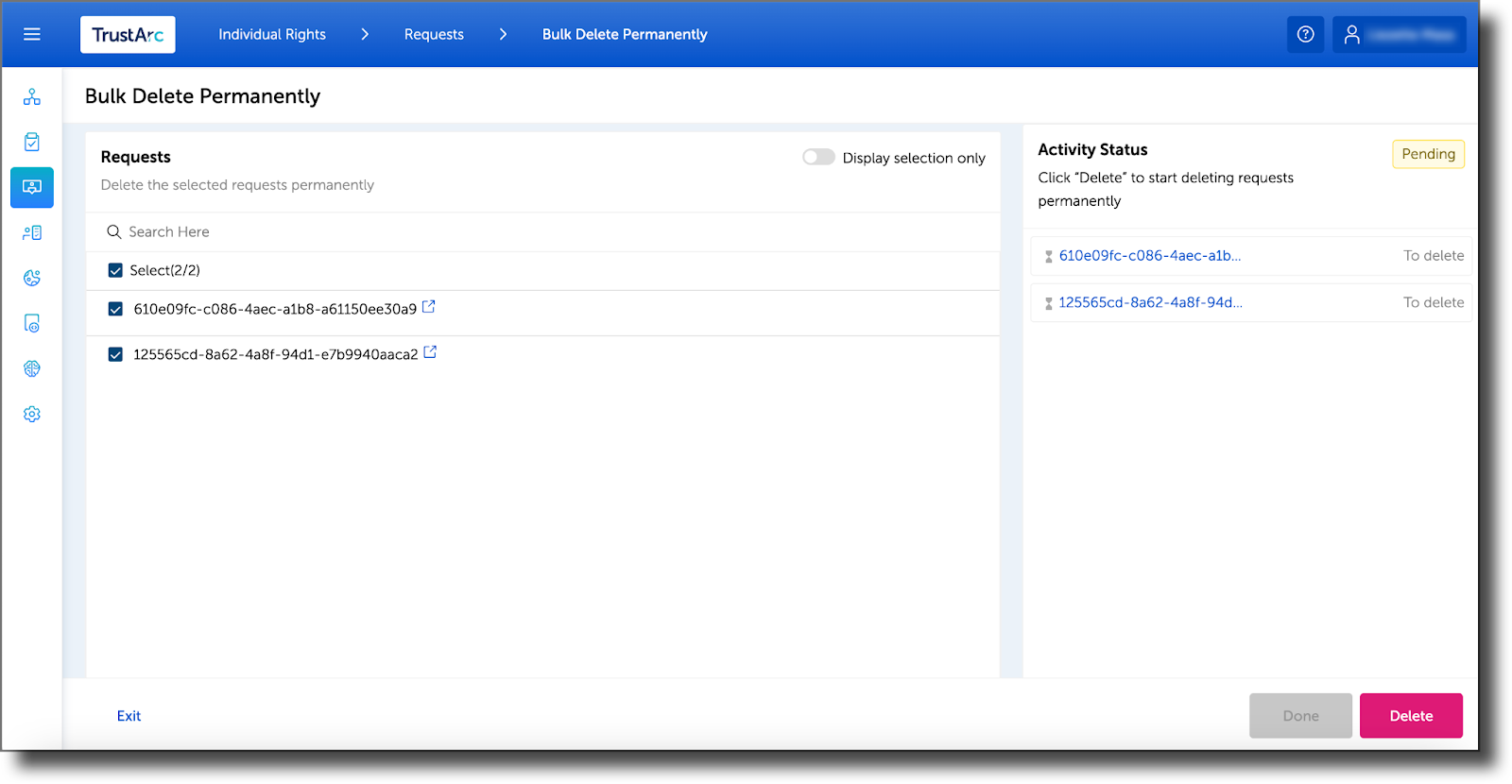The width and height of the screenshot is (1512, 784).
Task: Open the brain AI sidebar icon
Action: [x=32, y=368]
